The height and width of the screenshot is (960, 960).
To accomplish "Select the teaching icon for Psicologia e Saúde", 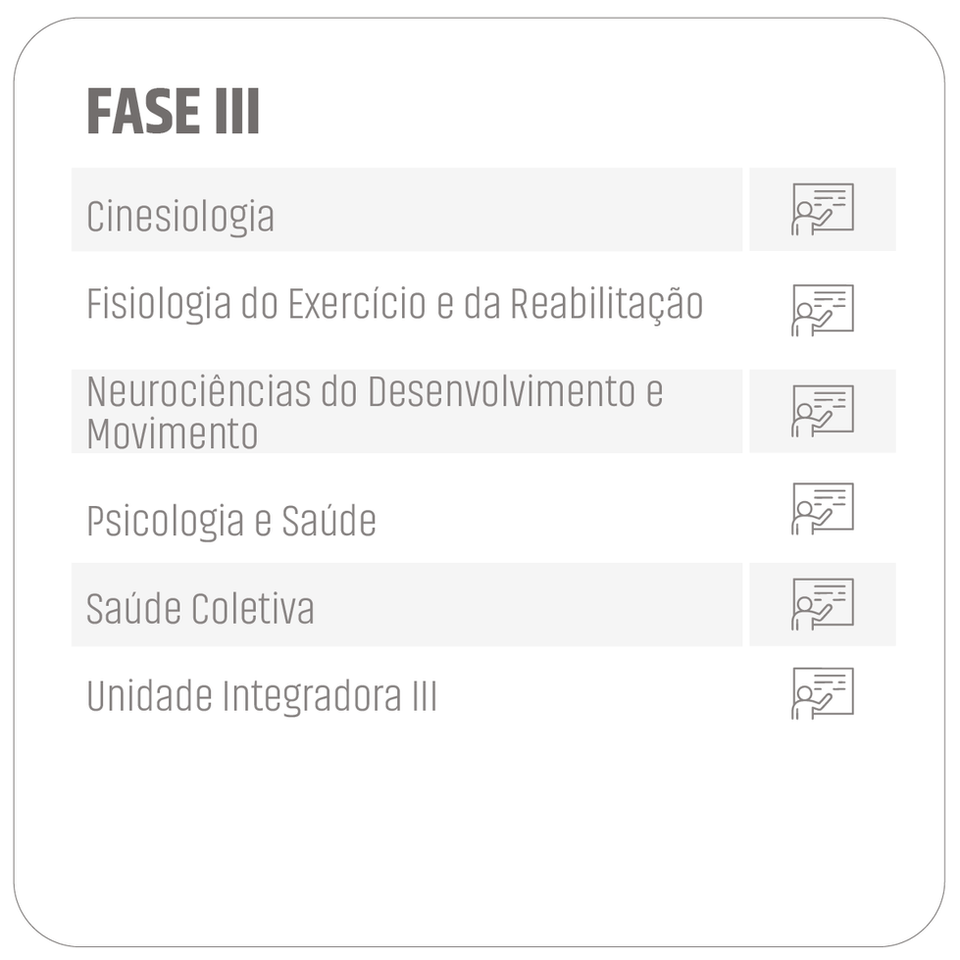I will coord(822,508).
